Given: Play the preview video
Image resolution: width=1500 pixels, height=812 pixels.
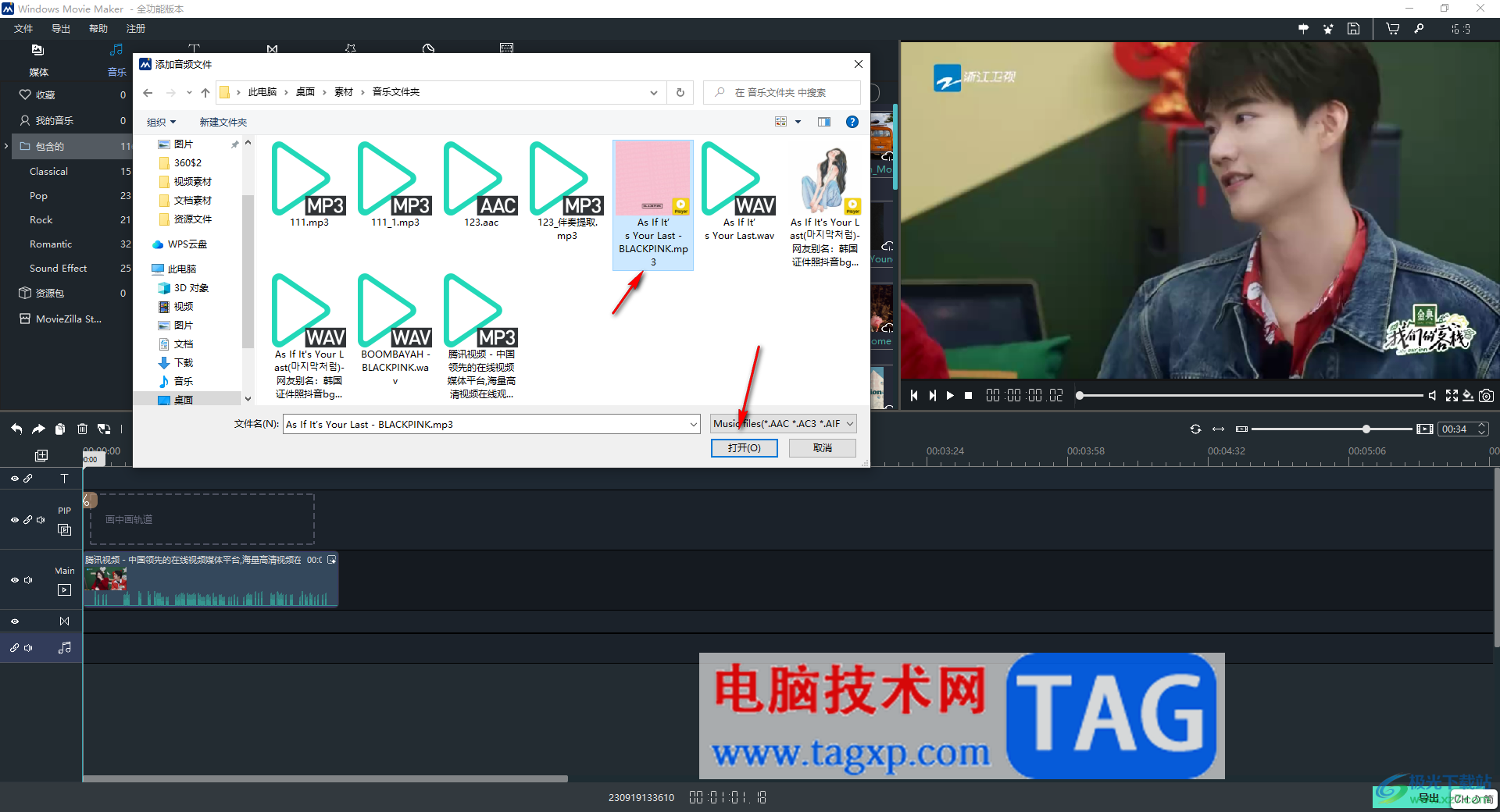Looking at the screenshot, I should 950,396.
